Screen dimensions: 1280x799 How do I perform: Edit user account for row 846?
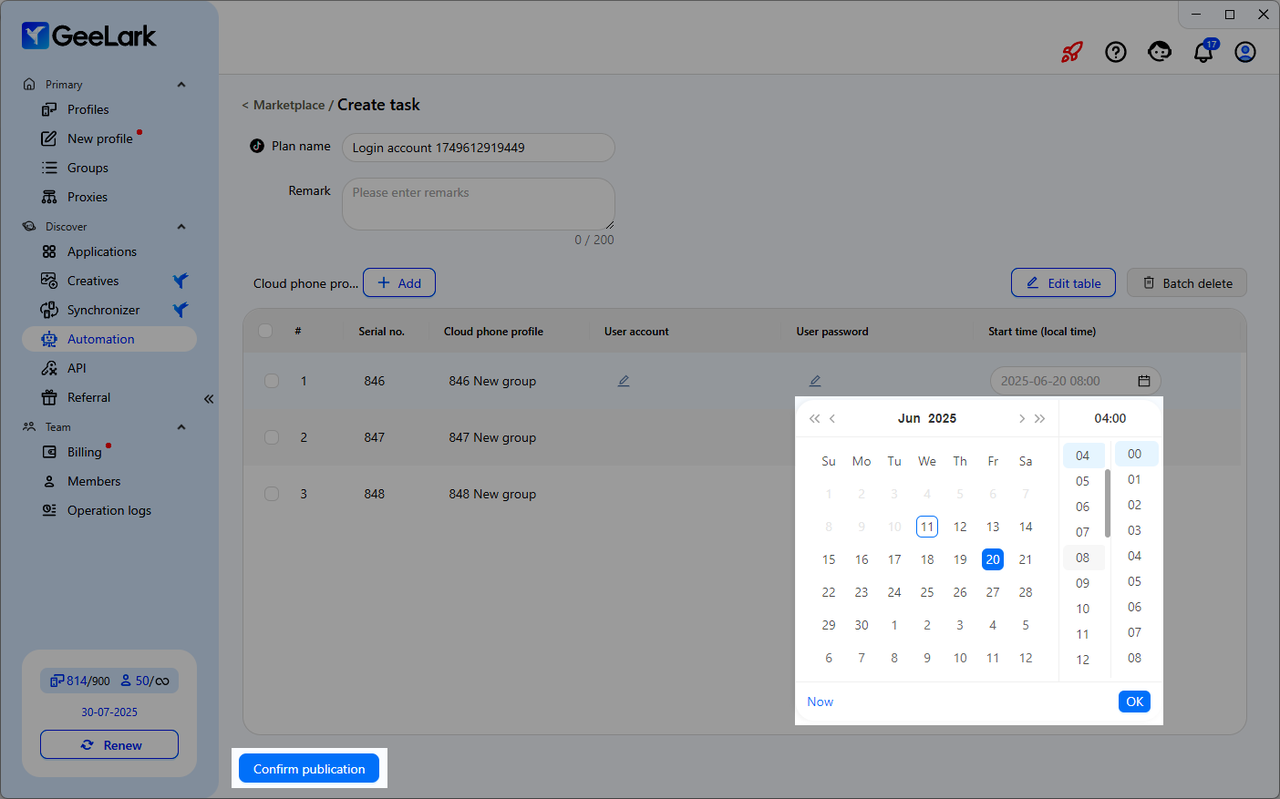pyautogui.click(x=623, y=381)
